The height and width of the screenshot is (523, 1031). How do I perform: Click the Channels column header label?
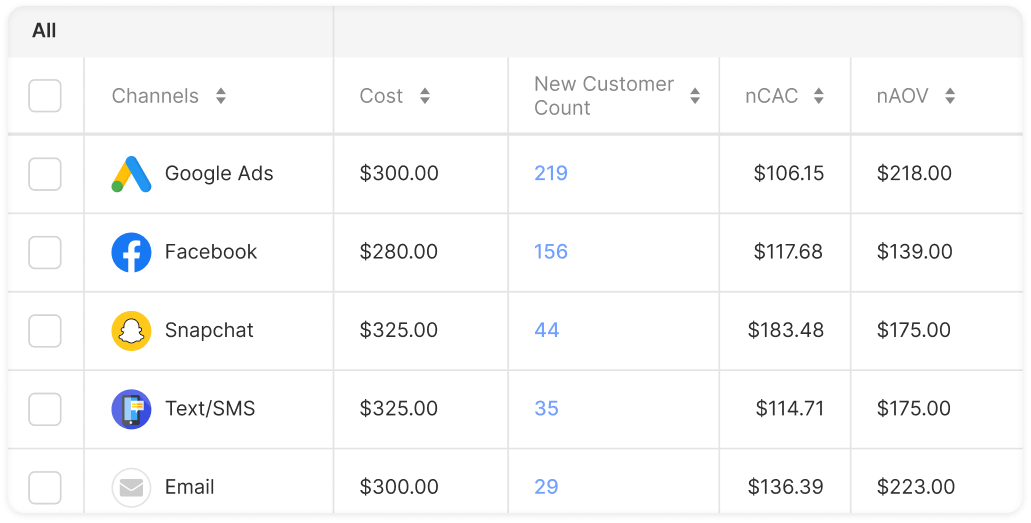[155, 96]
